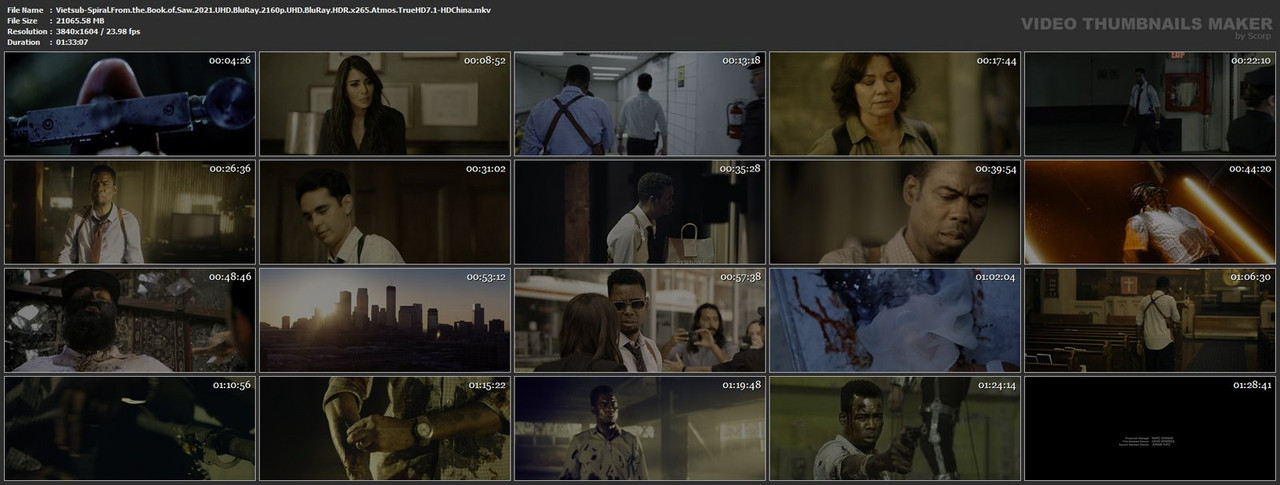Open the credits frame at 01:28:41
Image resolution: width=1280 pixels, height=485 pixels.
click(x=1150, y=428)
